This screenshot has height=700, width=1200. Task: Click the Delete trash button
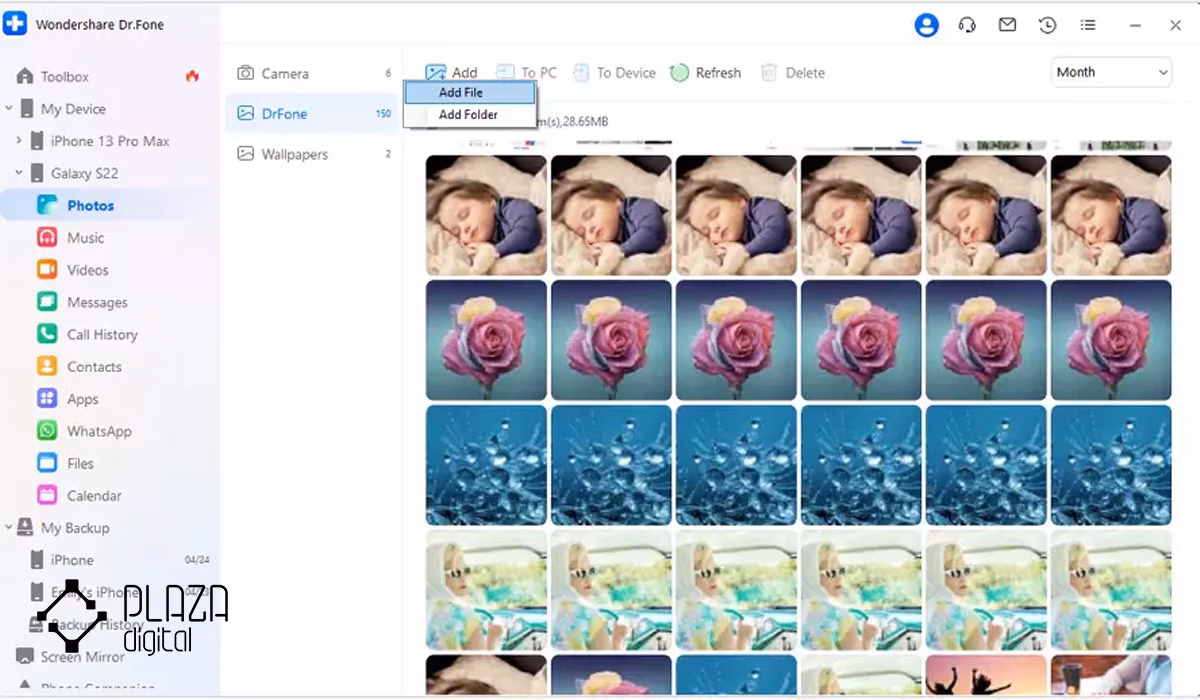tap(792, 72)
